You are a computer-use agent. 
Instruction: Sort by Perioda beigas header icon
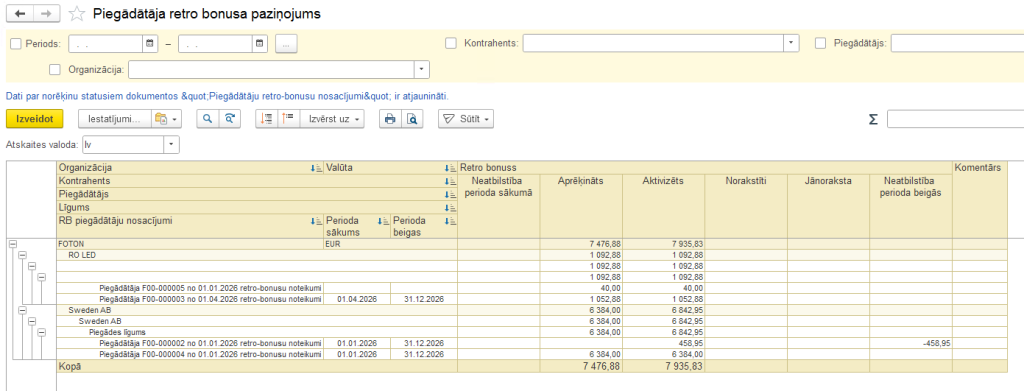[450, 221]
